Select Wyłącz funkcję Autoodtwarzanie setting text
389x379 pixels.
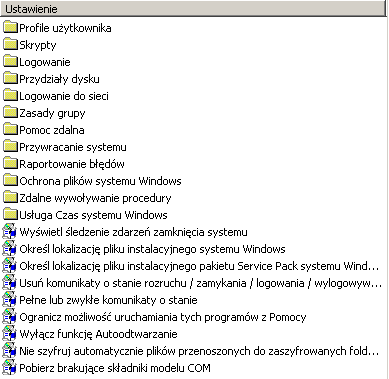pos(98,334)
